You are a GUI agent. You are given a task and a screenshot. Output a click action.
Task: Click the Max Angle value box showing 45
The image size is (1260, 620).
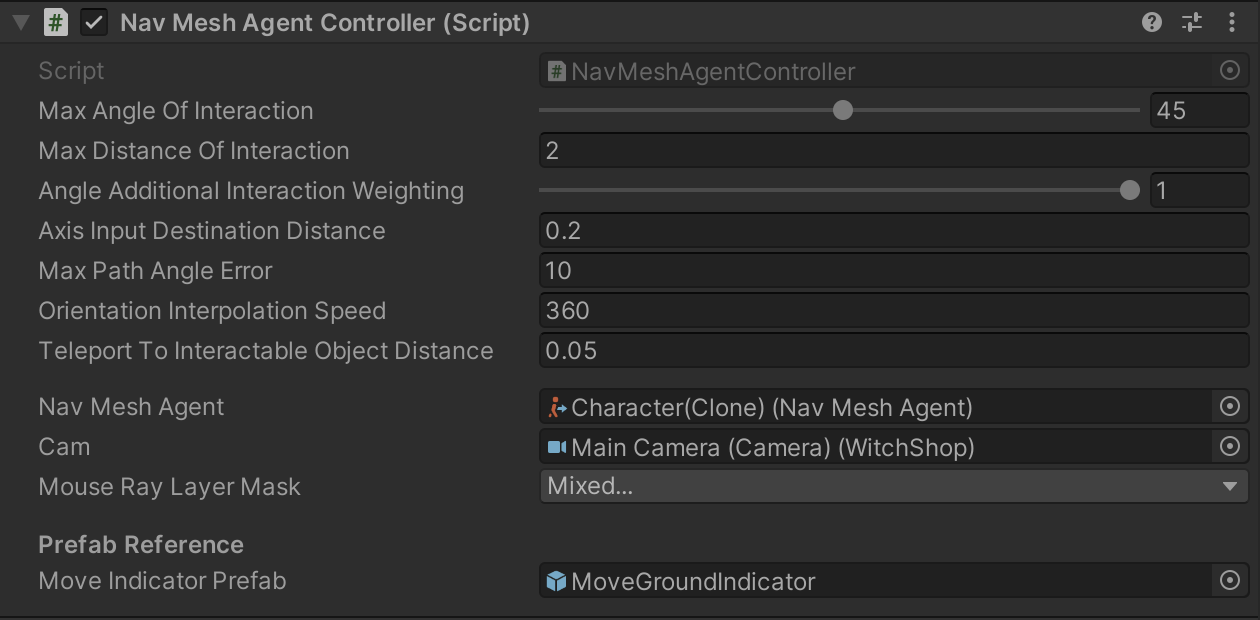click(x=1198, y=110)
